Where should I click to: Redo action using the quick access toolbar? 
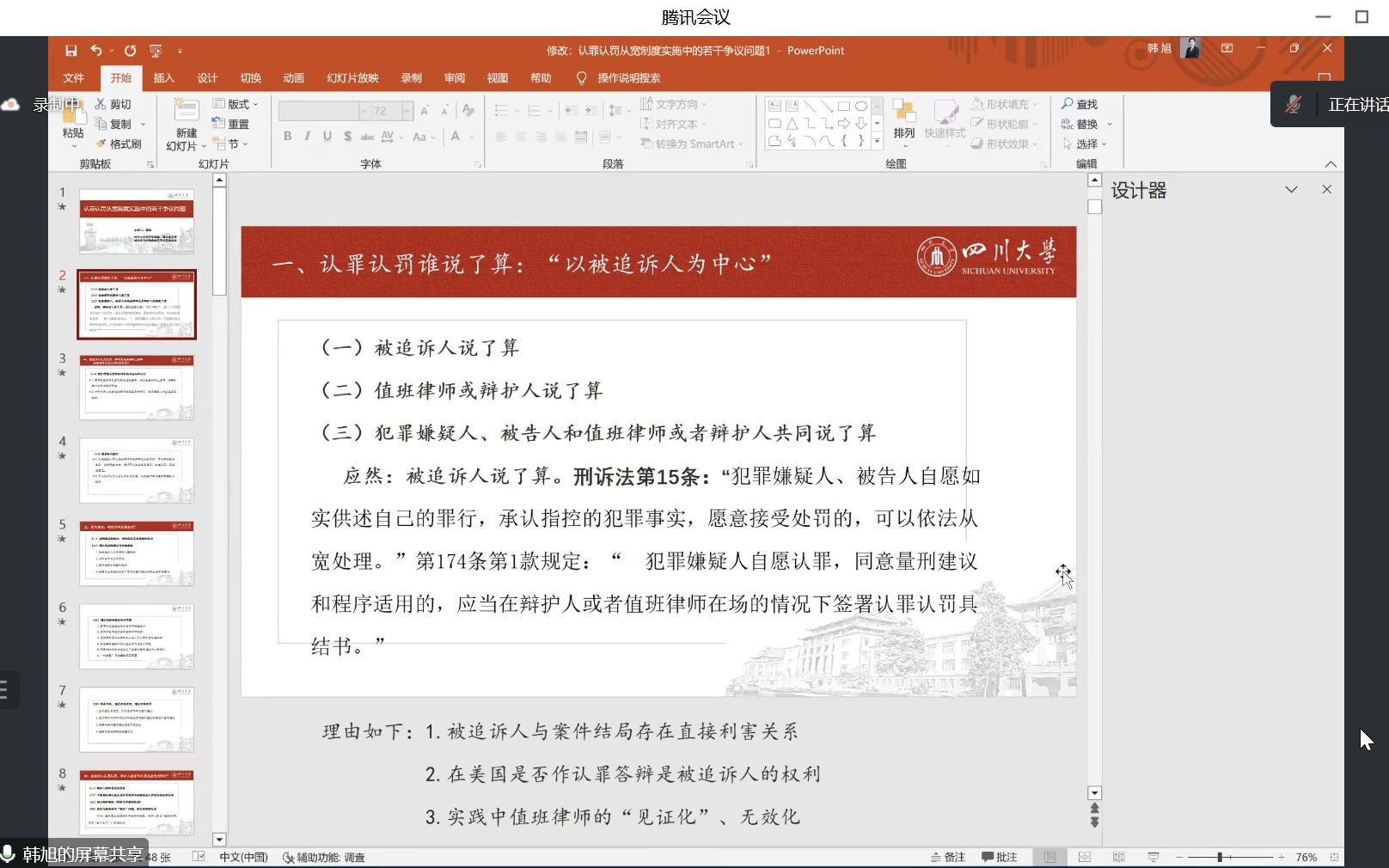pyautogui.click(x=130, y=51)
